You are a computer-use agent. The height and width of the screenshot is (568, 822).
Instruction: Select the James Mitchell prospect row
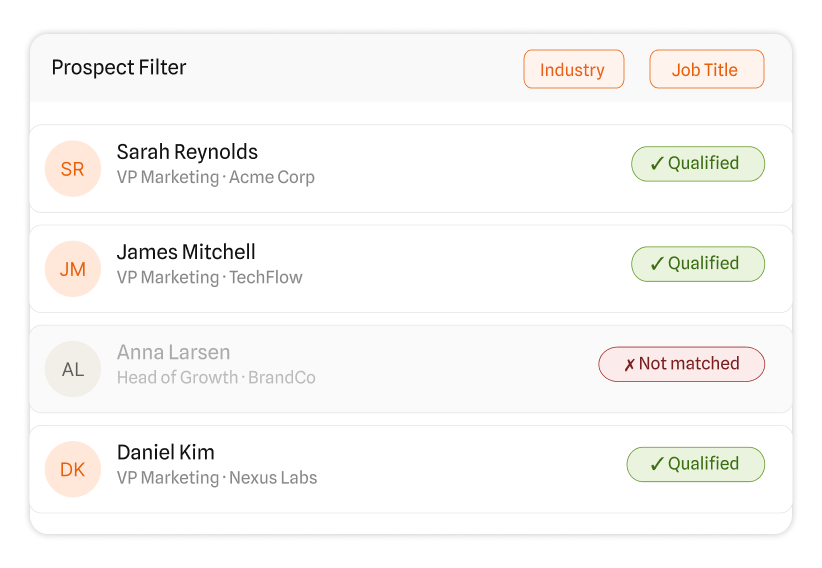coord(450,269)
